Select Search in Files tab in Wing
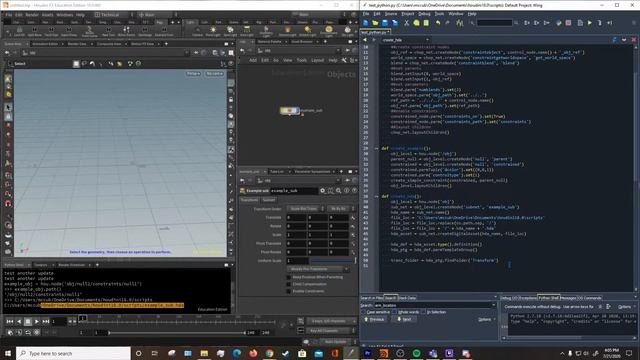 point(371,298)
